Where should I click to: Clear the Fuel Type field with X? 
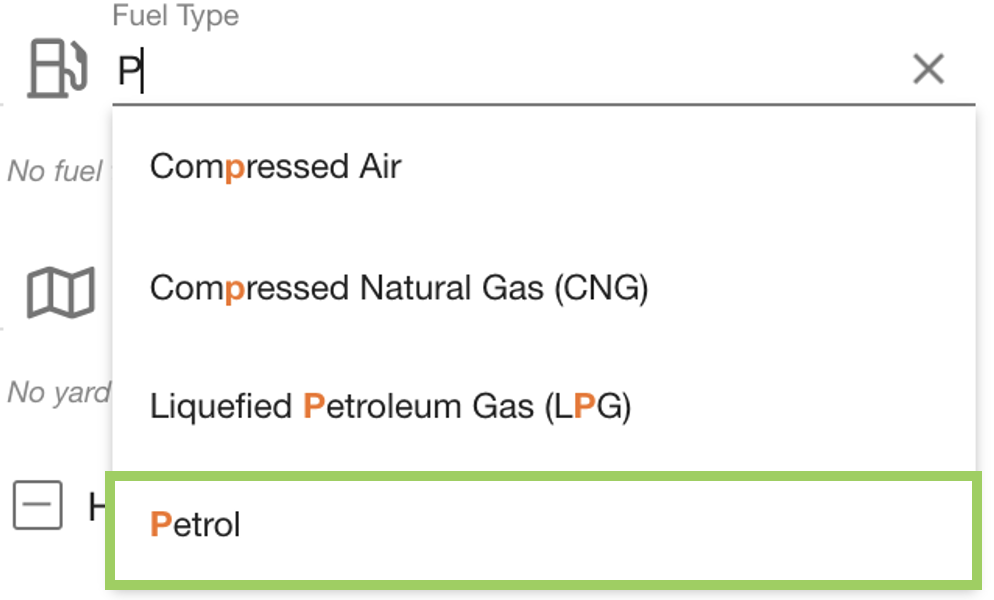tap(928, 69)
